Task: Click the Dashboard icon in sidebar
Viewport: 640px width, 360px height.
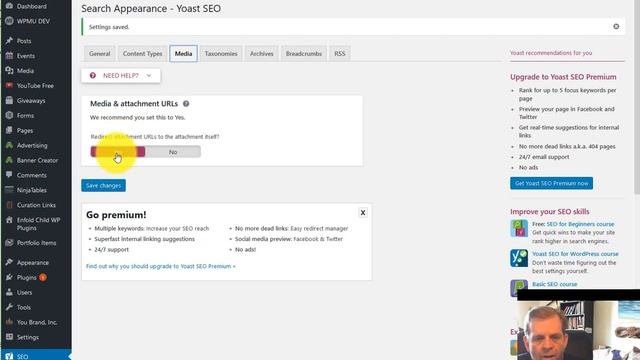Action: pyautogui.click(x=9, y=6)
